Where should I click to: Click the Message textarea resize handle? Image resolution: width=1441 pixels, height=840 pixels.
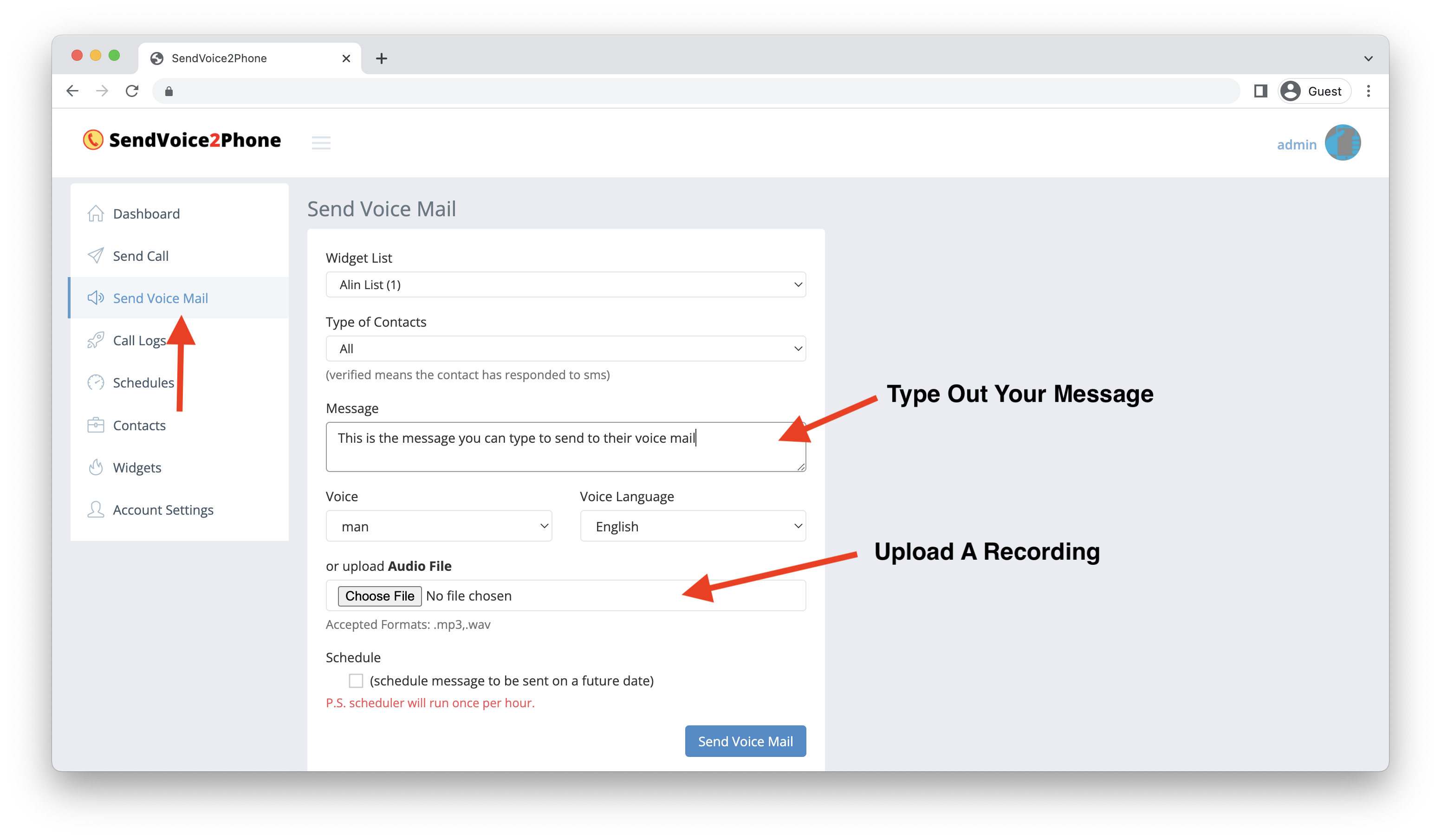[x=801, y=467]
